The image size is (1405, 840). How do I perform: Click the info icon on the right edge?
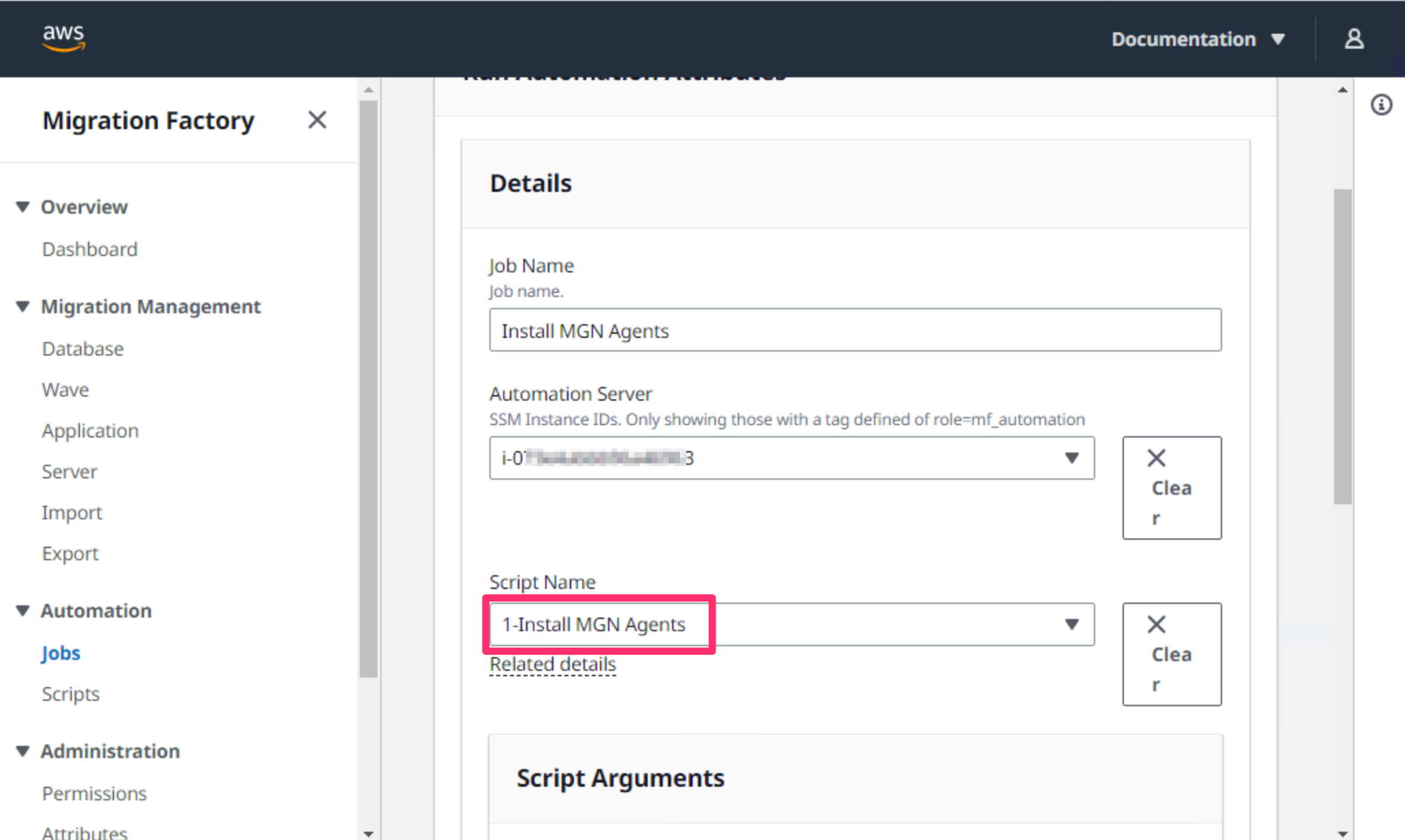(x=1381, y=104)
